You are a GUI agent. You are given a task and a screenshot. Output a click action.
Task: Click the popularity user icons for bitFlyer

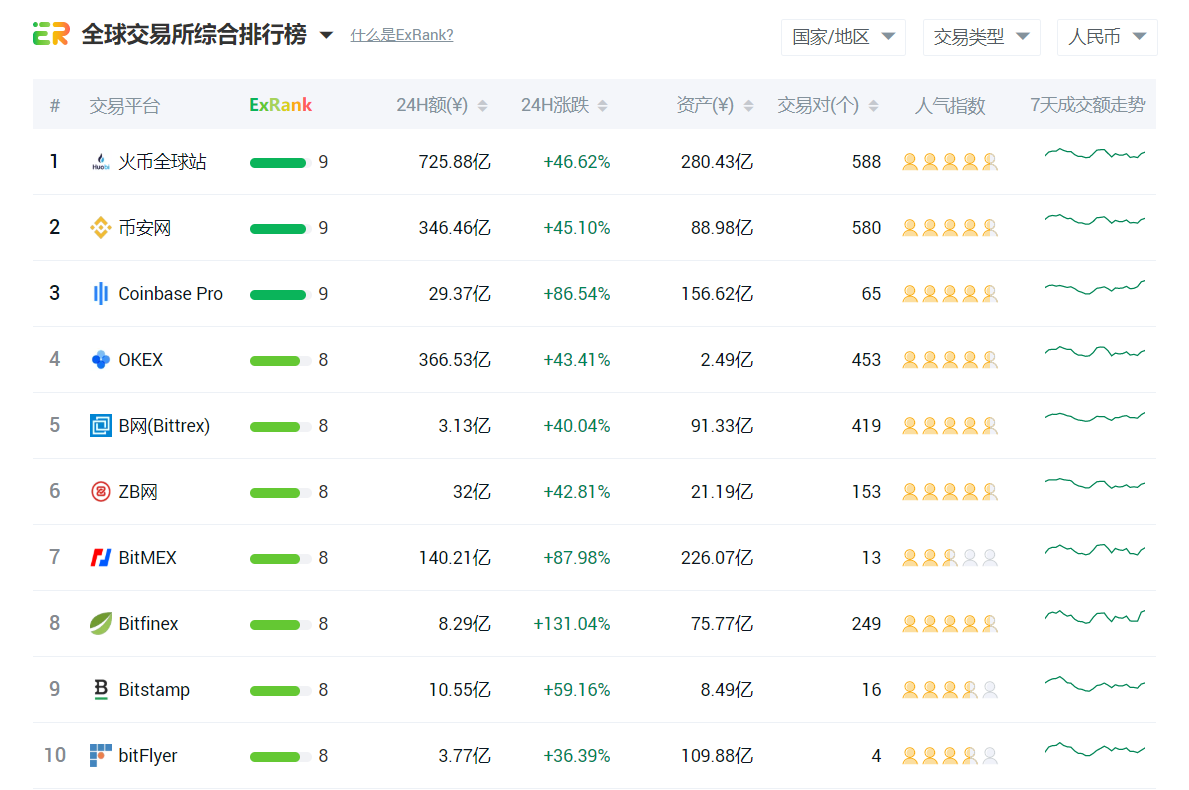pyautogui.click(x=949, y=755)
